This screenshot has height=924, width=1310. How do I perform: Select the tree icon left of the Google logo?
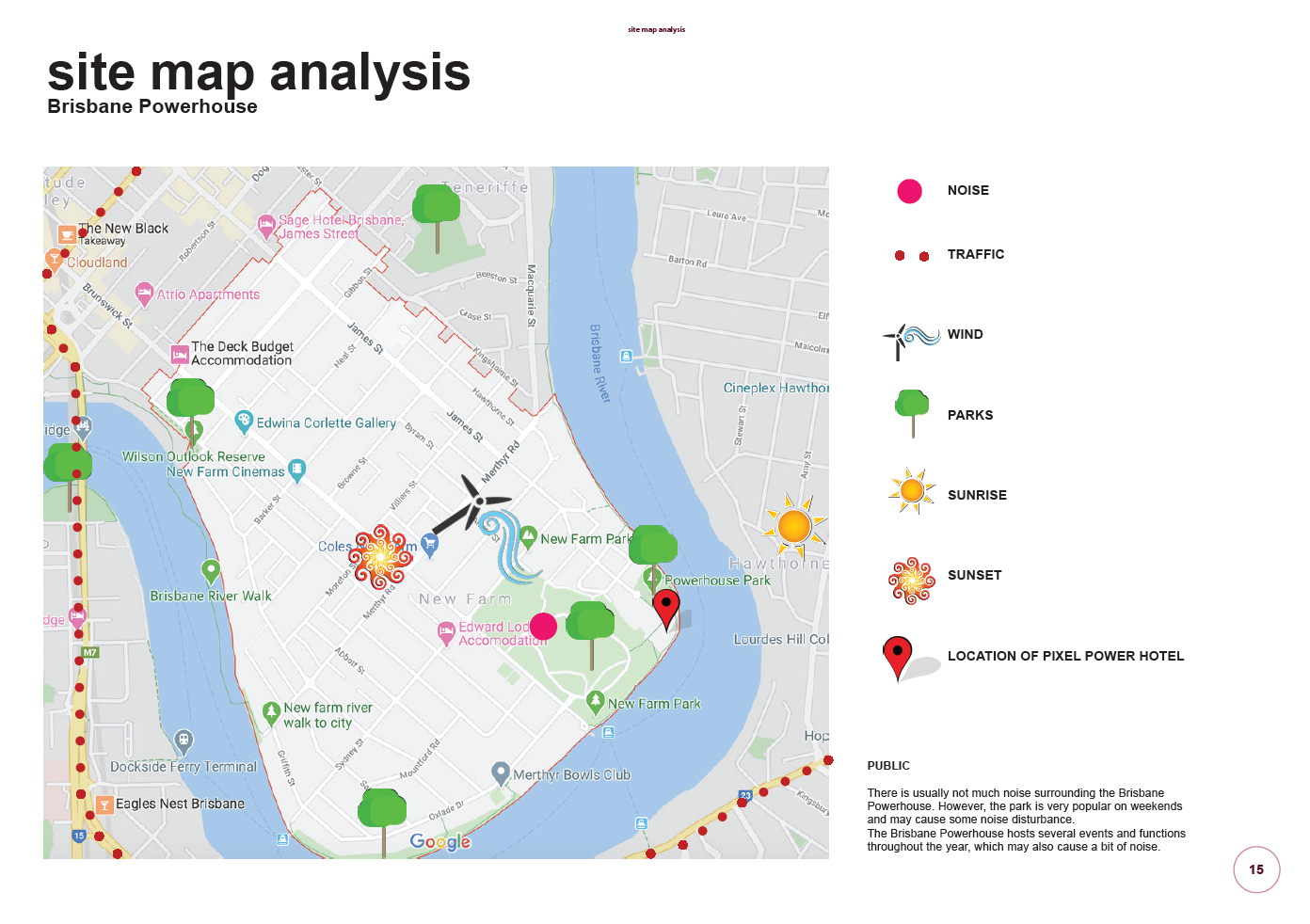coord(383,822)
